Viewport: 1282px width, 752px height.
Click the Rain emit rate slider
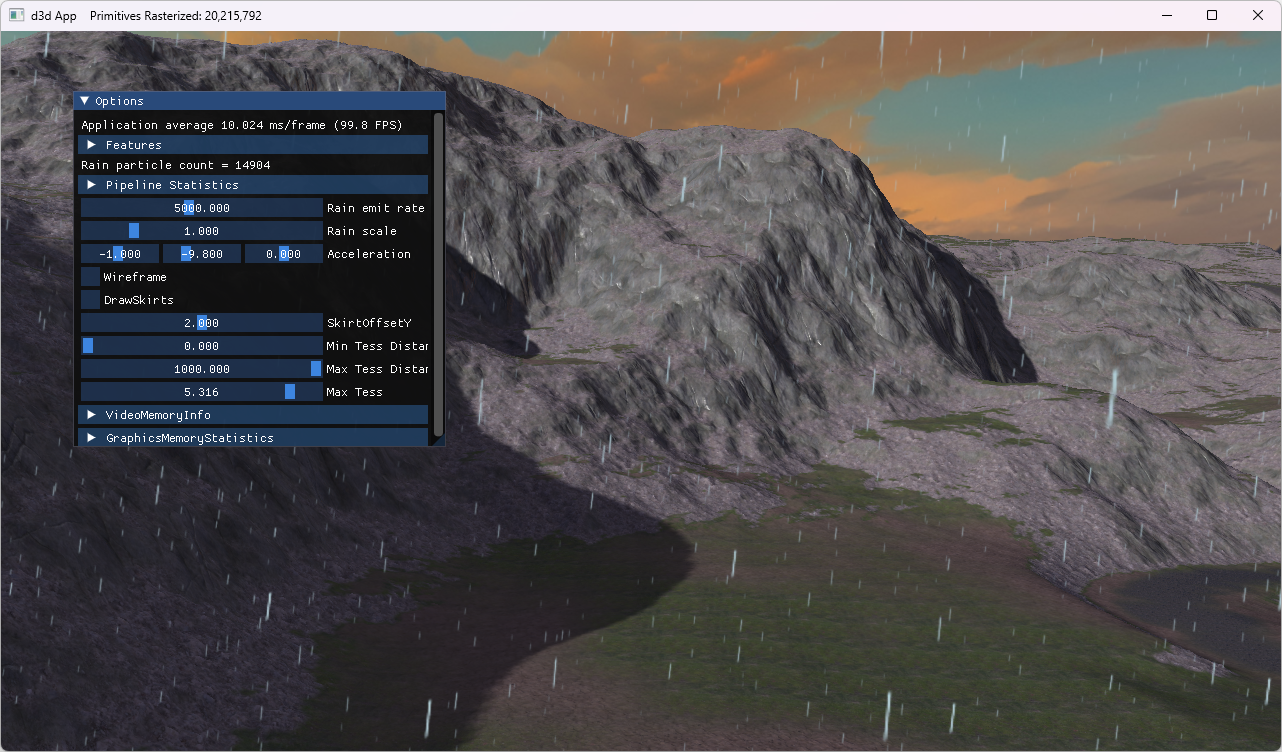(x=201, y=208)
